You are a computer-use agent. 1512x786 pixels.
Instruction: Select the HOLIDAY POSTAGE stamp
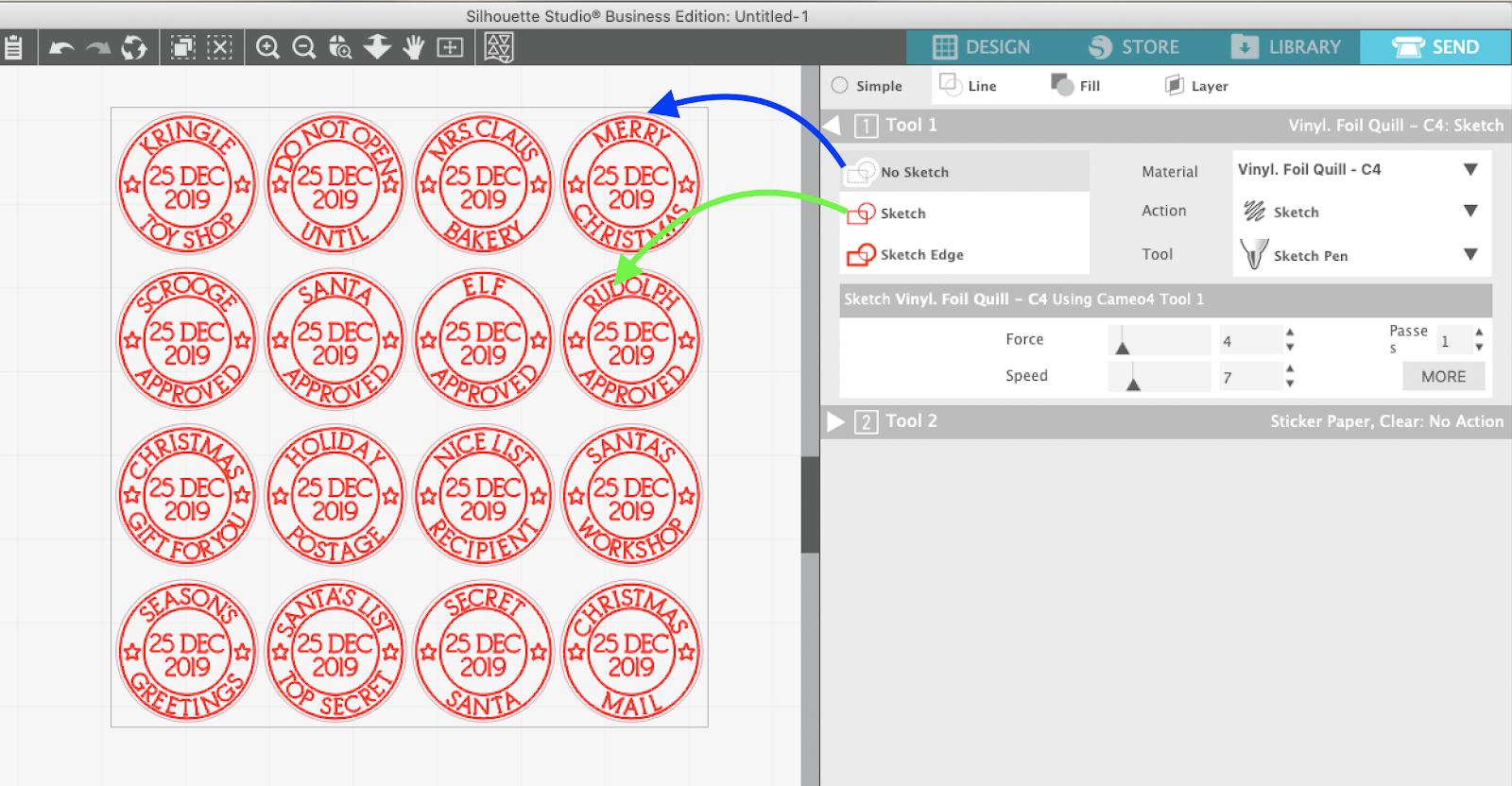click(335, 496)
